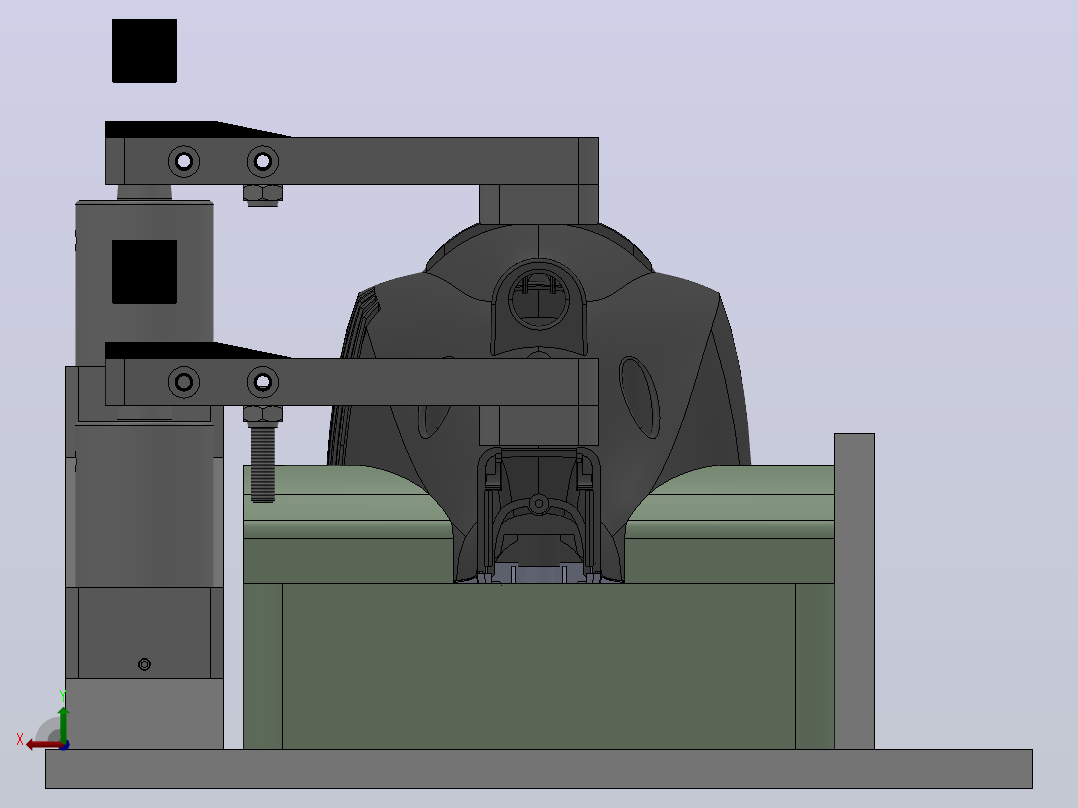The image size is (1078, 808).
Task: Select the circular opening on the dark housing
Action: click(539, 300)
